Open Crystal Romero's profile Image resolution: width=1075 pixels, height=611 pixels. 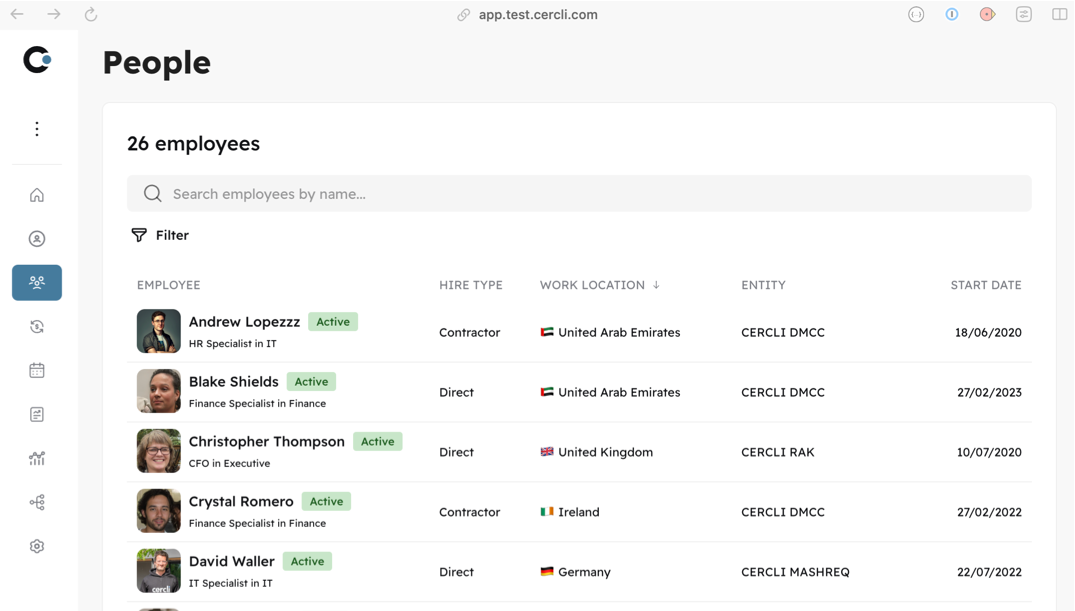[x=241, y=501]
